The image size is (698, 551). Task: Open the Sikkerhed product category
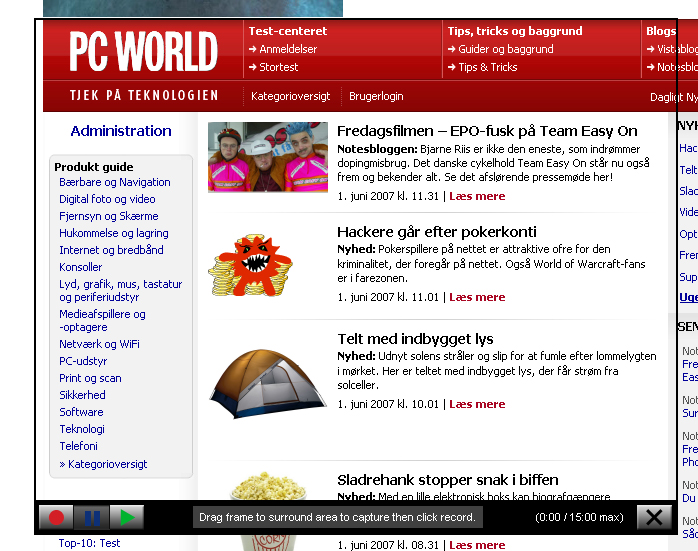[82, 395]
